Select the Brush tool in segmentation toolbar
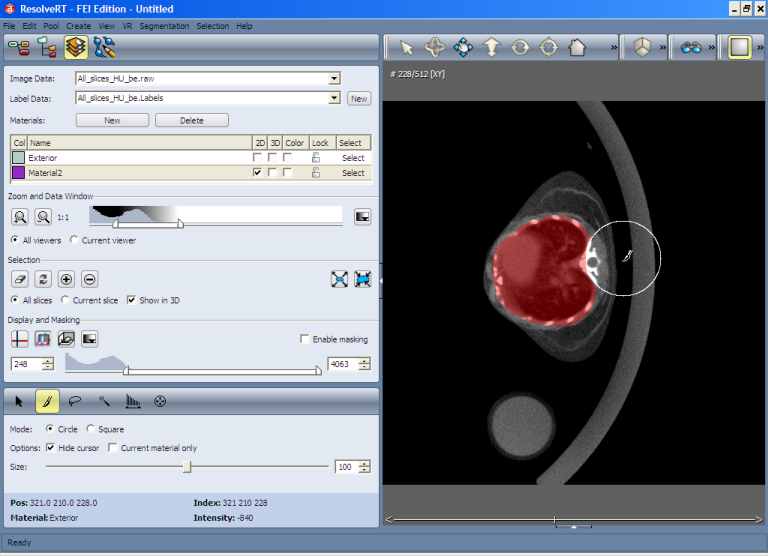Image resolution: width=768 pixels, height=556 pixels. point(46,401)
